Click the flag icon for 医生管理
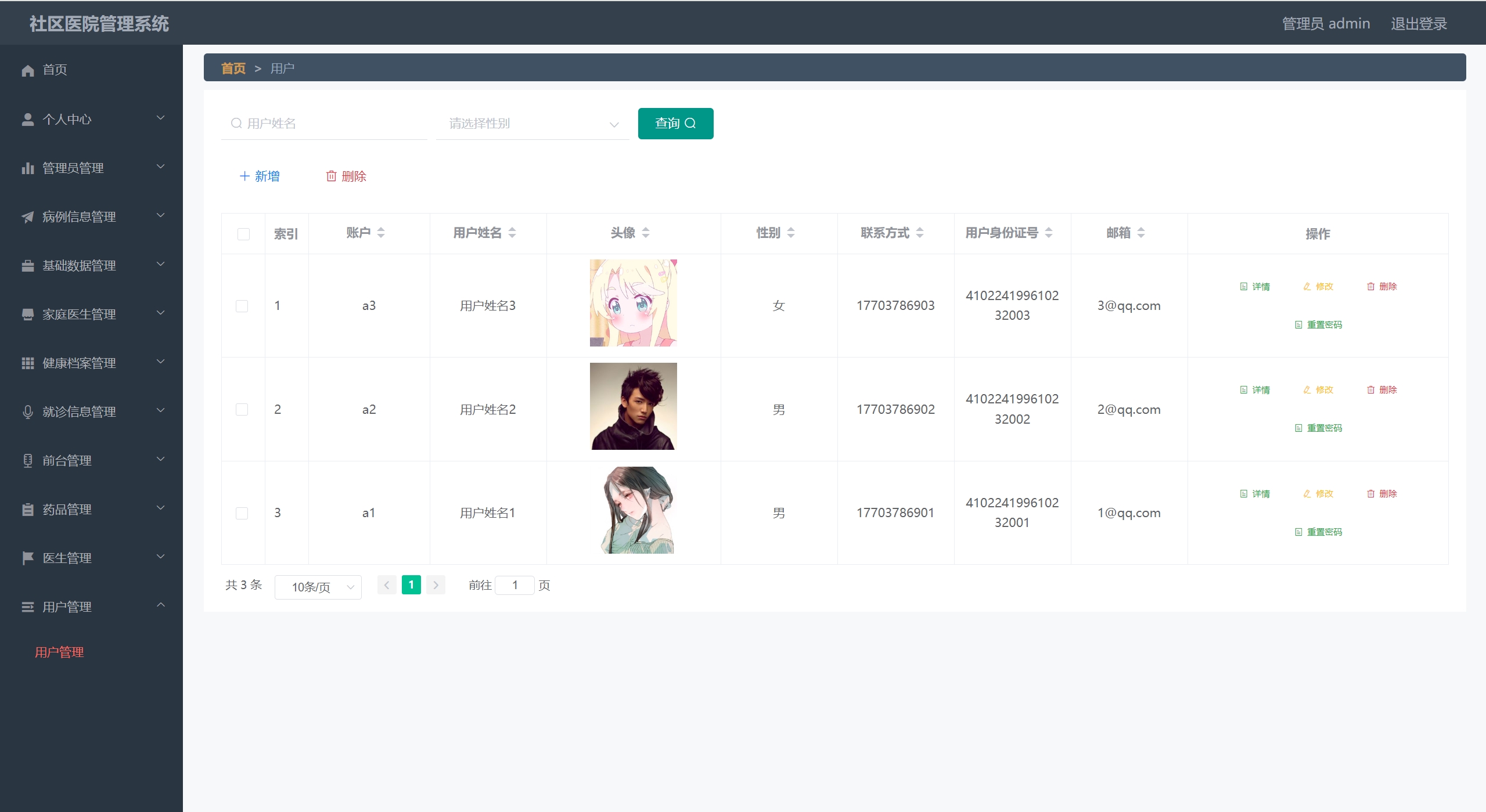Image resolution: width=1486 pixels, height=812 pixels. (28, 558)
